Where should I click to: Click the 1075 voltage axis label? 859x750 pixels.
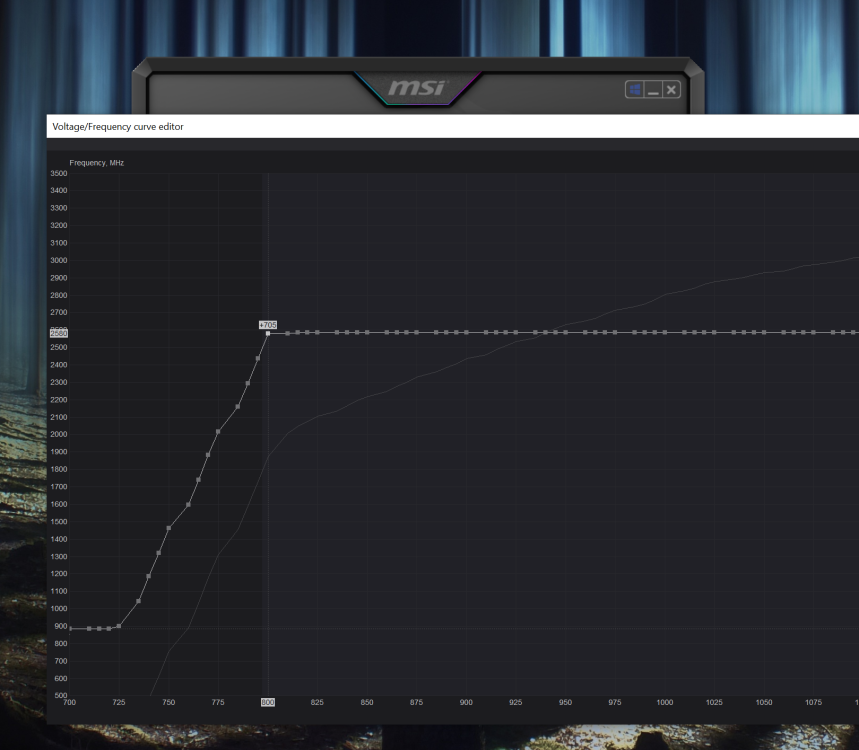coord(814,702)
